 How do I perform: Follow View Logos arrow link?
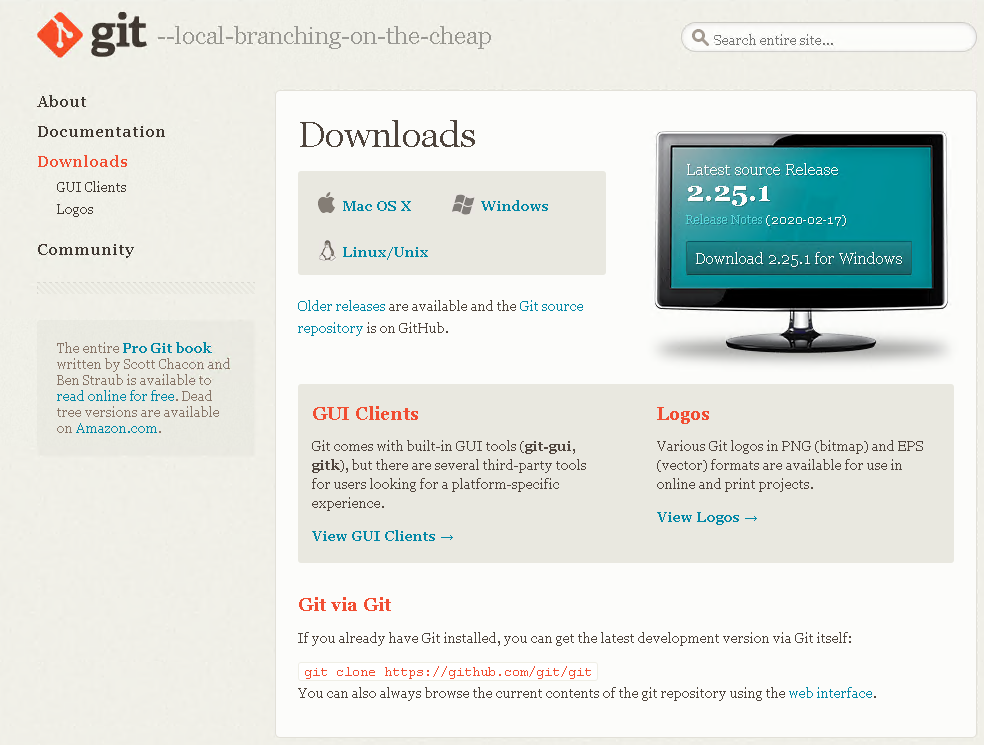[707, 518]
